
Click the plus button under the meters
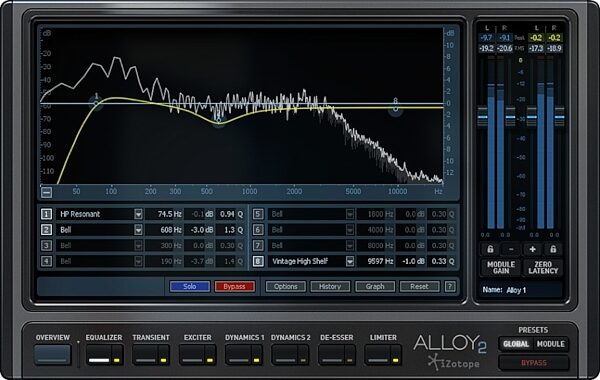[532, 250]
